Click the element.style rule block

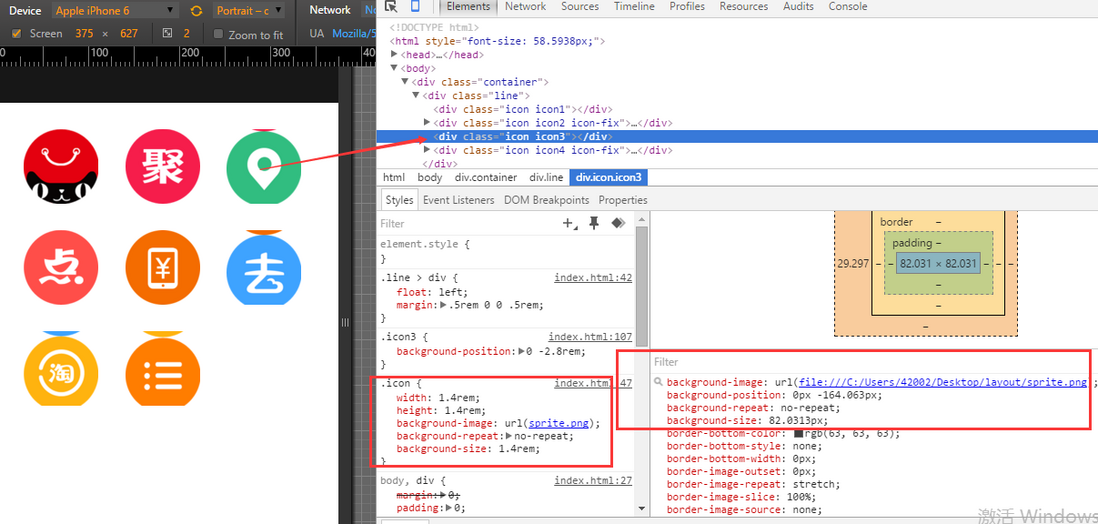click(506, 251)
